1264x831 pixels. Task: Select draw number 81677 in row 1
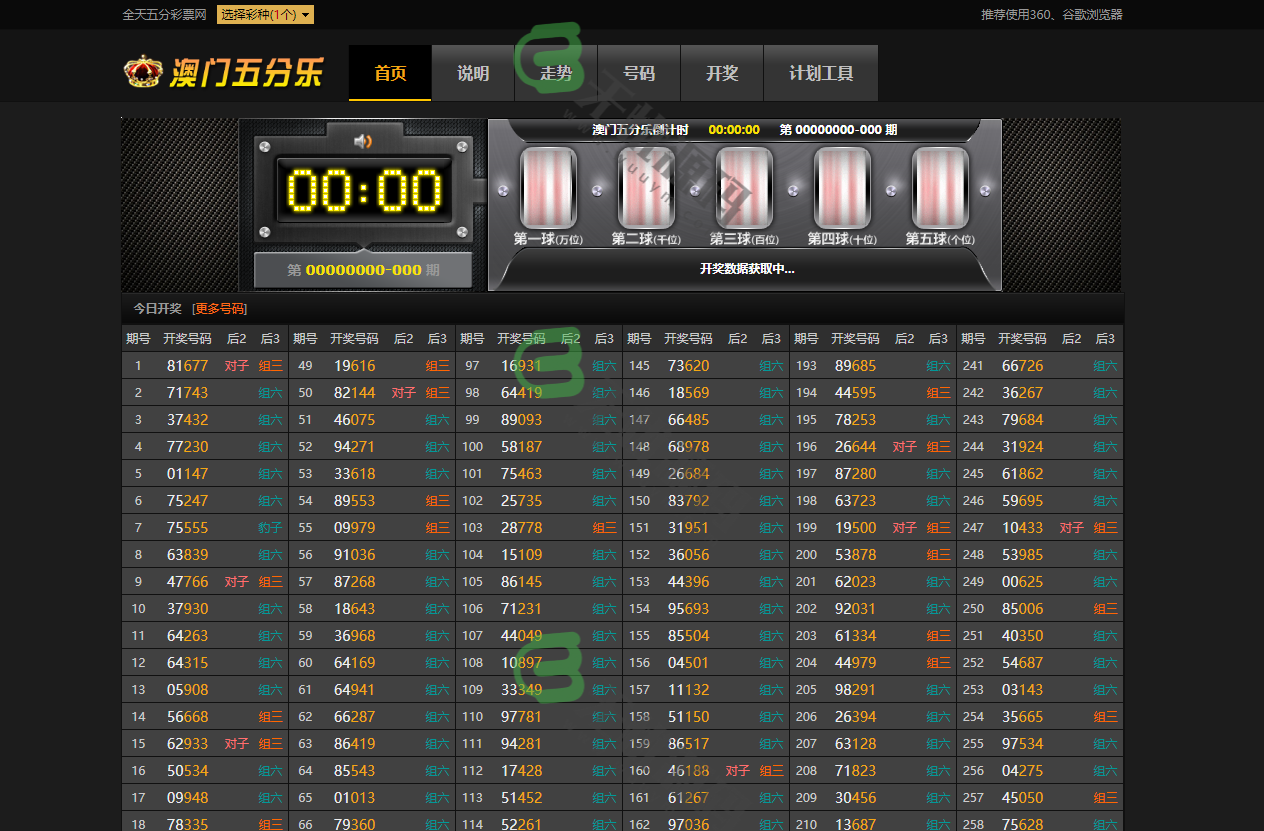coord(187,366)
